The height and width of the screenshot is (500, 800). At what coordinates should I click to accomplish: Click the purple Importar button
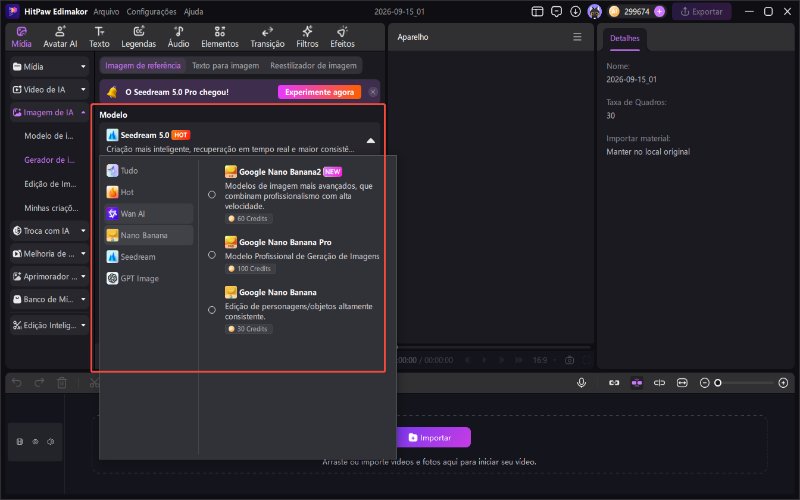[x=433, y=438]
